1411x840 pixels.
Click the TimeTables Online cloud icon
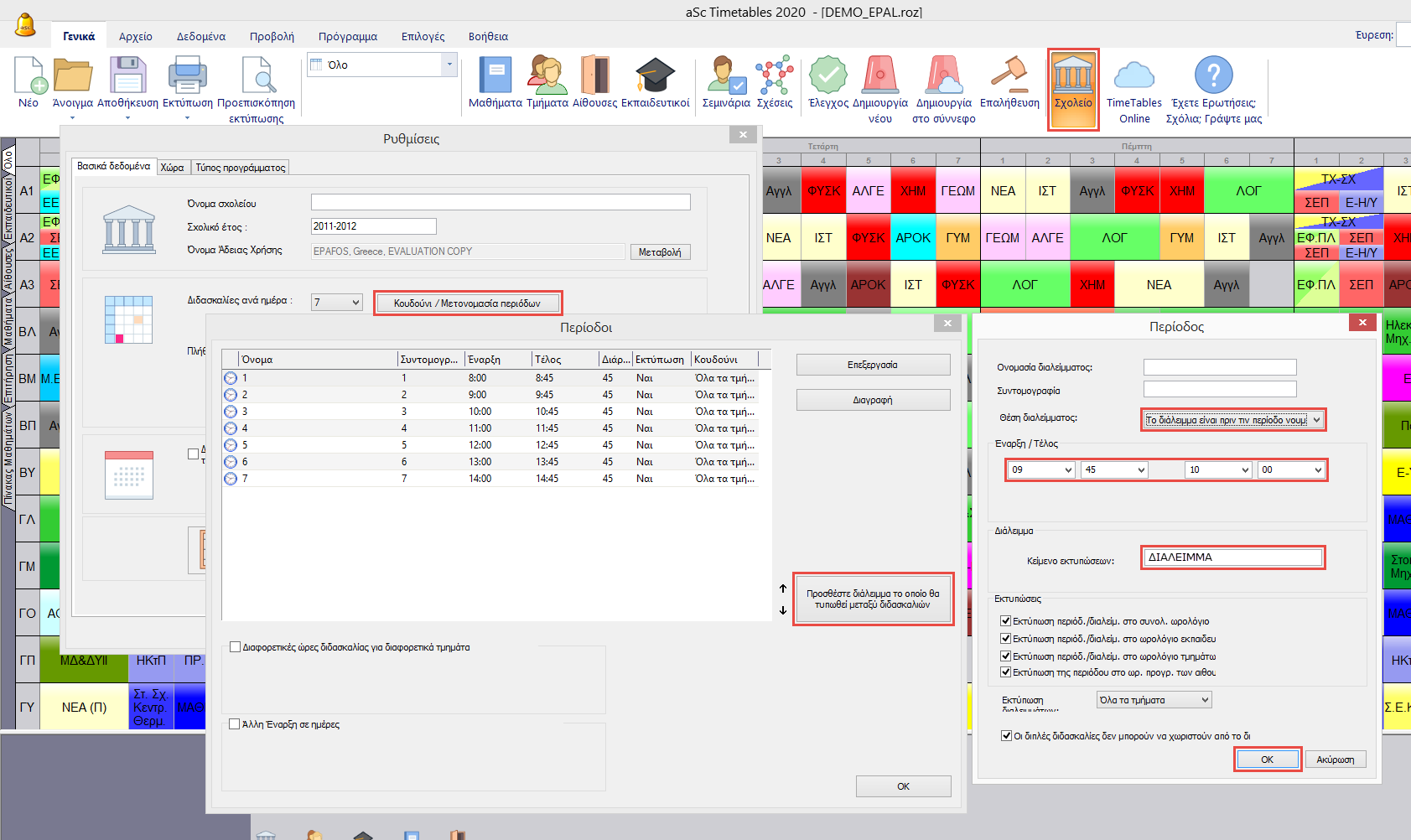(x=1133, y=76)
